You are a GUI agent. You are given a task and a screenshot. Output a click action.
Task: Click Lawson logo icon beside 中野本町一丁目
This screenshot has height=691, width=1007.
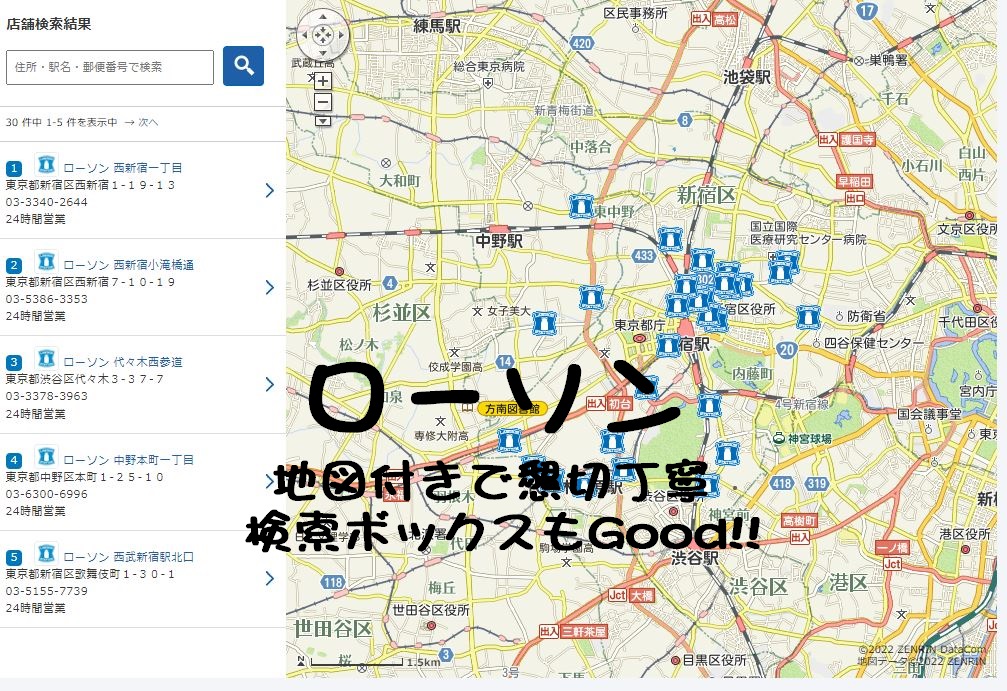tap(46, 457)
